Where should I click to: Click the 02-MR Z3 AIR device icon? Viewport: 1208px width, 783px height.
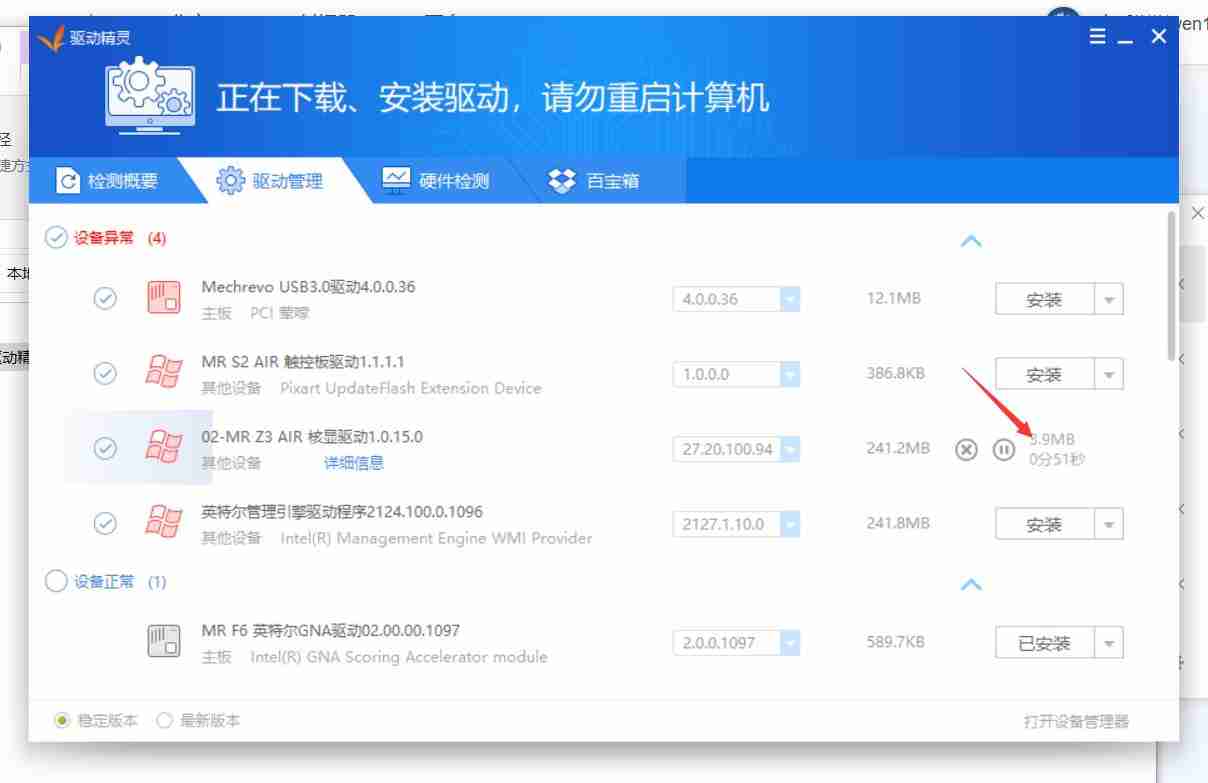163,449
